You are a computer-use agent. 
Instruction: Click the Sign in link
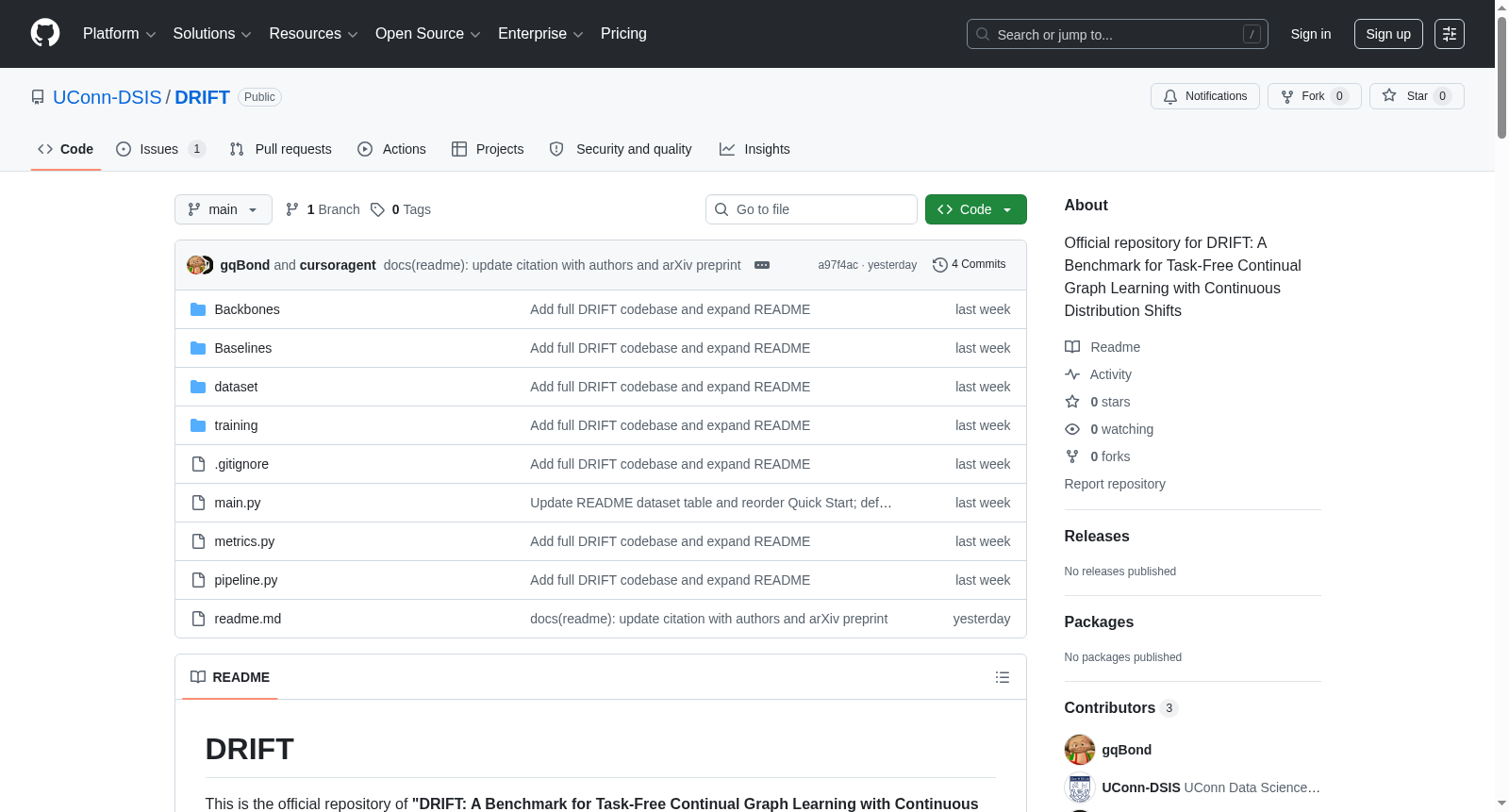(x=1311, y=34)
